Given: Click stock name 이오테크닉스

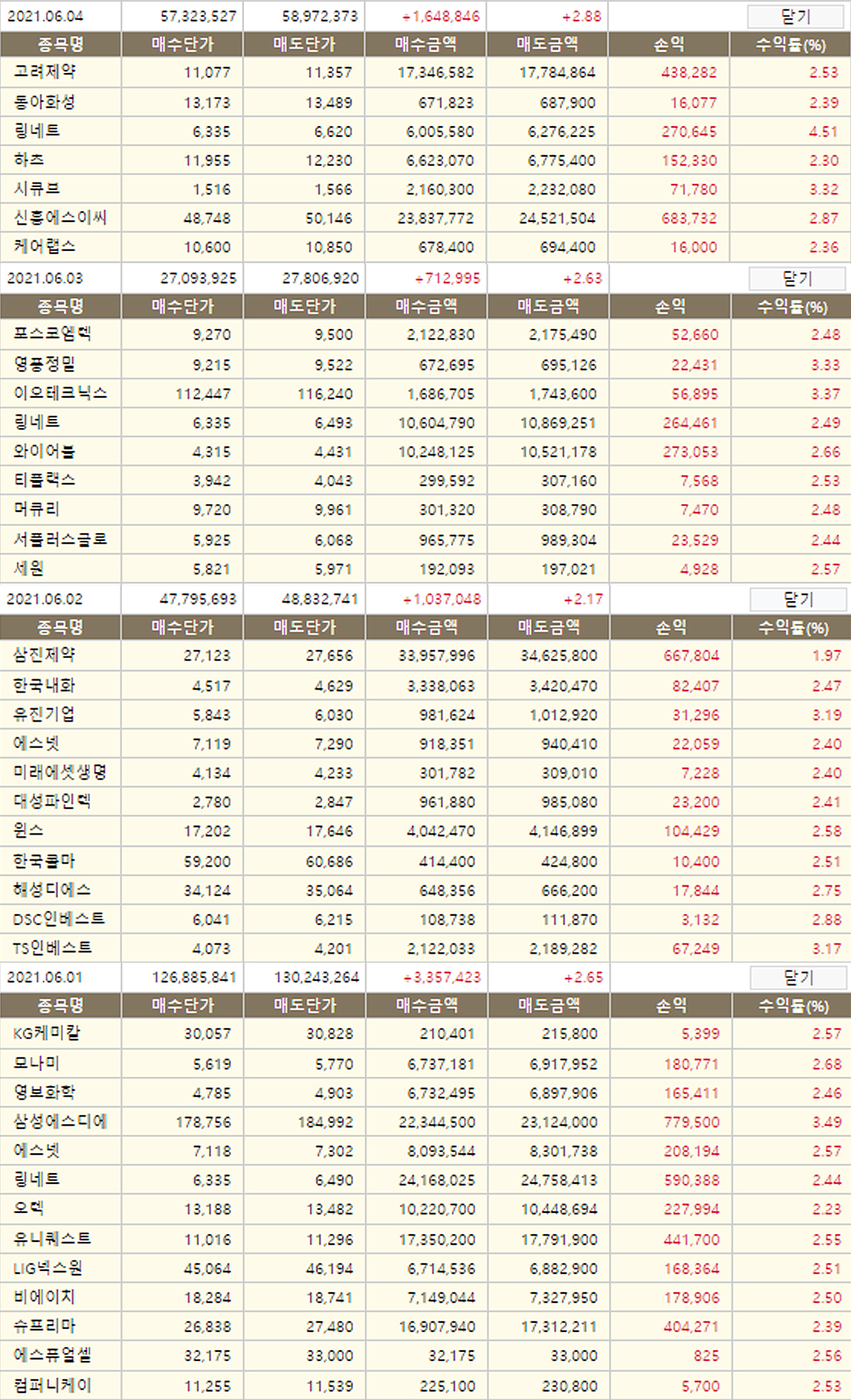Looking at the screenshot, I should click(60, 393).
